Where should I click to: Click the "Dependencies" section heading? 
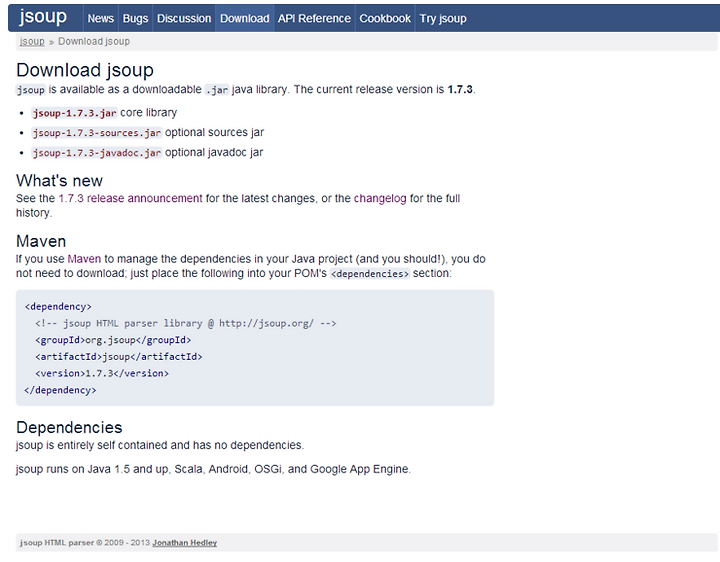point(69,427)
